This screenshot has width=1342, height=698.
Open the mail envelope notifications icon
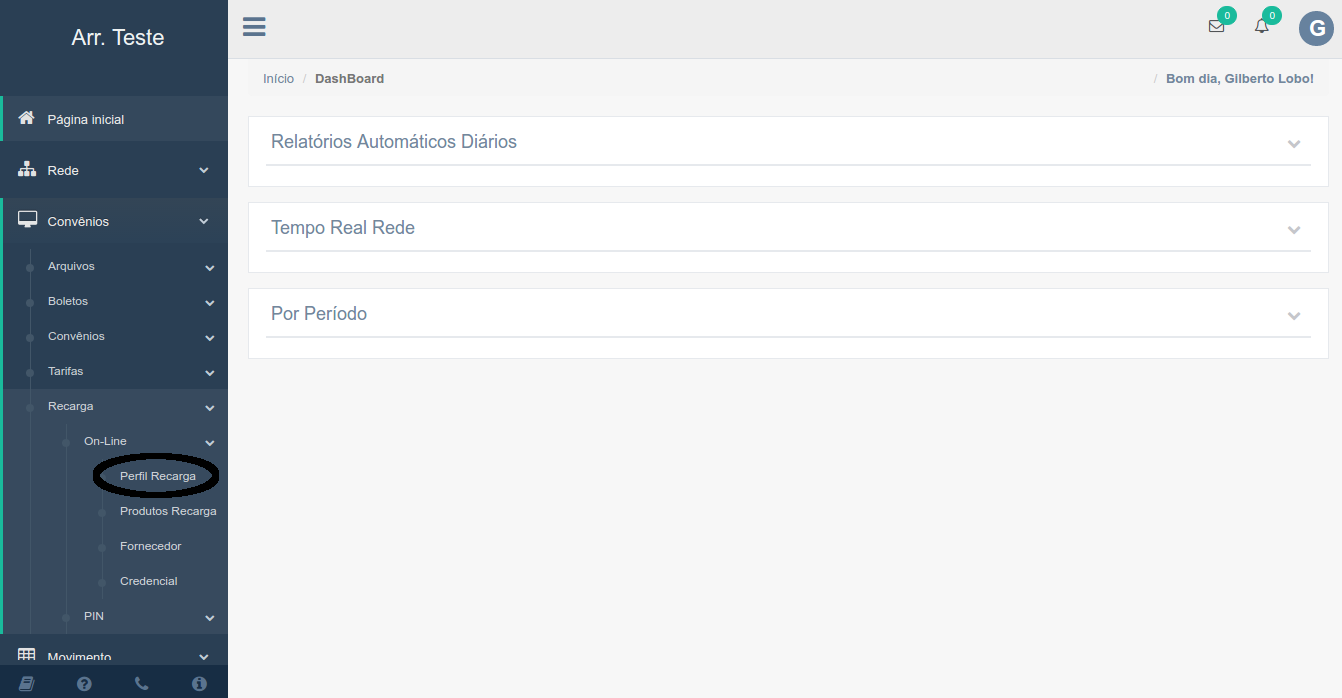coord(1216,27)
